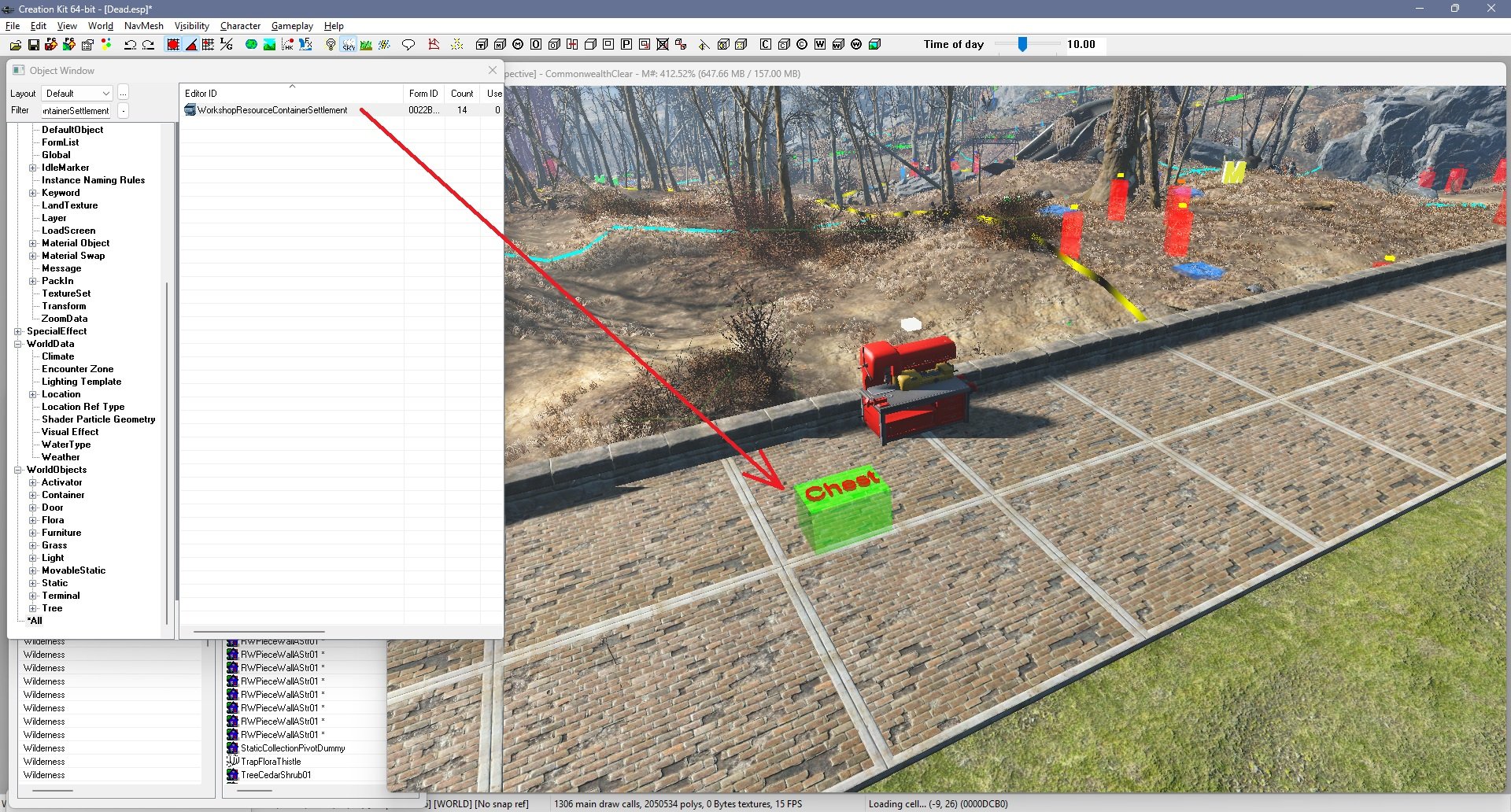Open the Visibility menu
Image resolution: width=1511 pixels, height=812 pixels.
click(192, 26)
